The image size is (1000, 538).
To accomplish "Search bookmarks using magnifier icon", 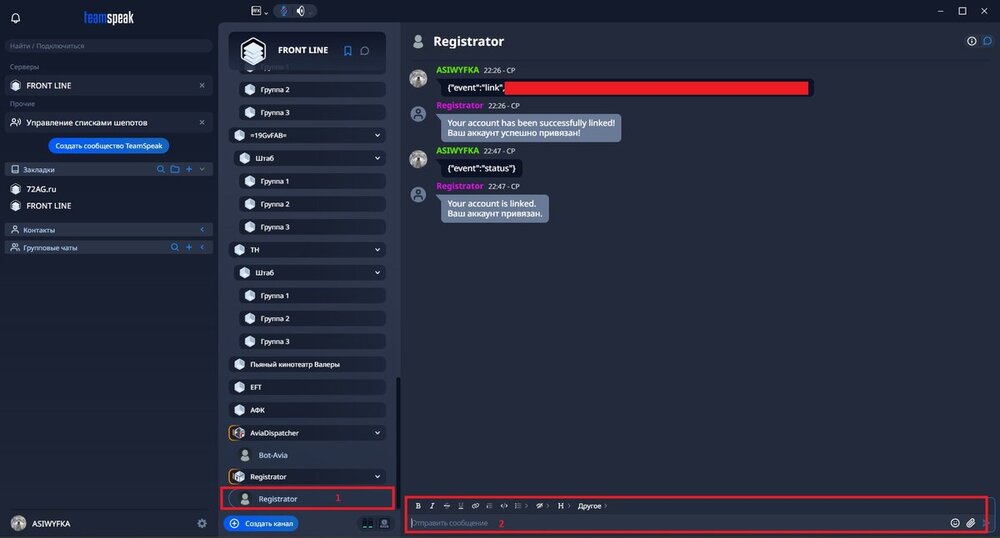I will 161,170.
